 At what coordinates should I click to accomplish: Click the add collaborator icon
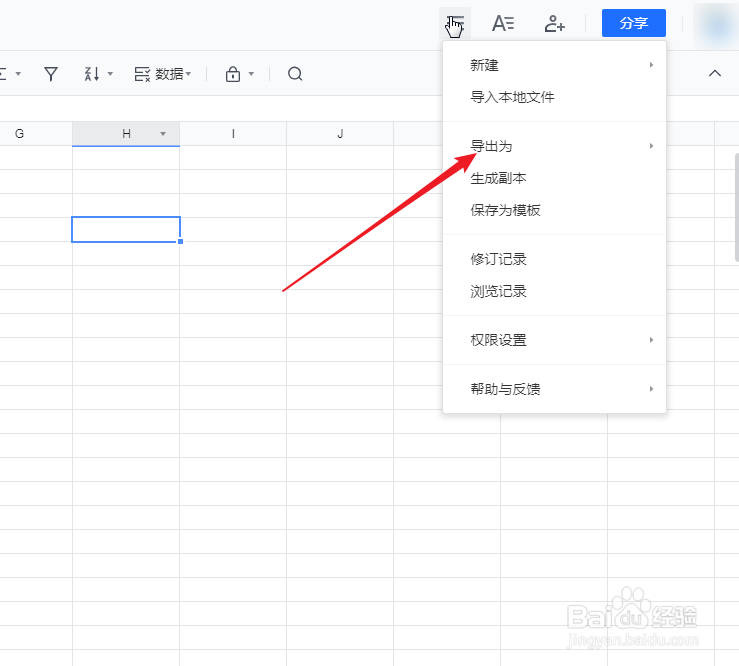click(554, 23)
